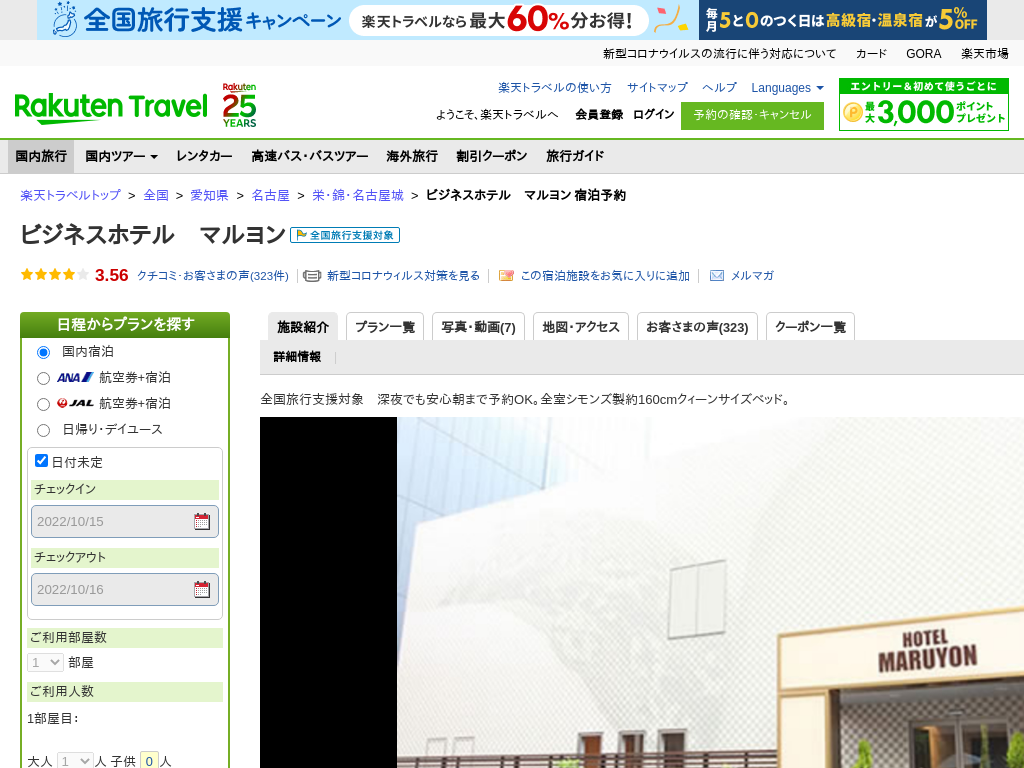Click the 全国 breadcrumb link
1024x768 pixels.
[156, 195]
